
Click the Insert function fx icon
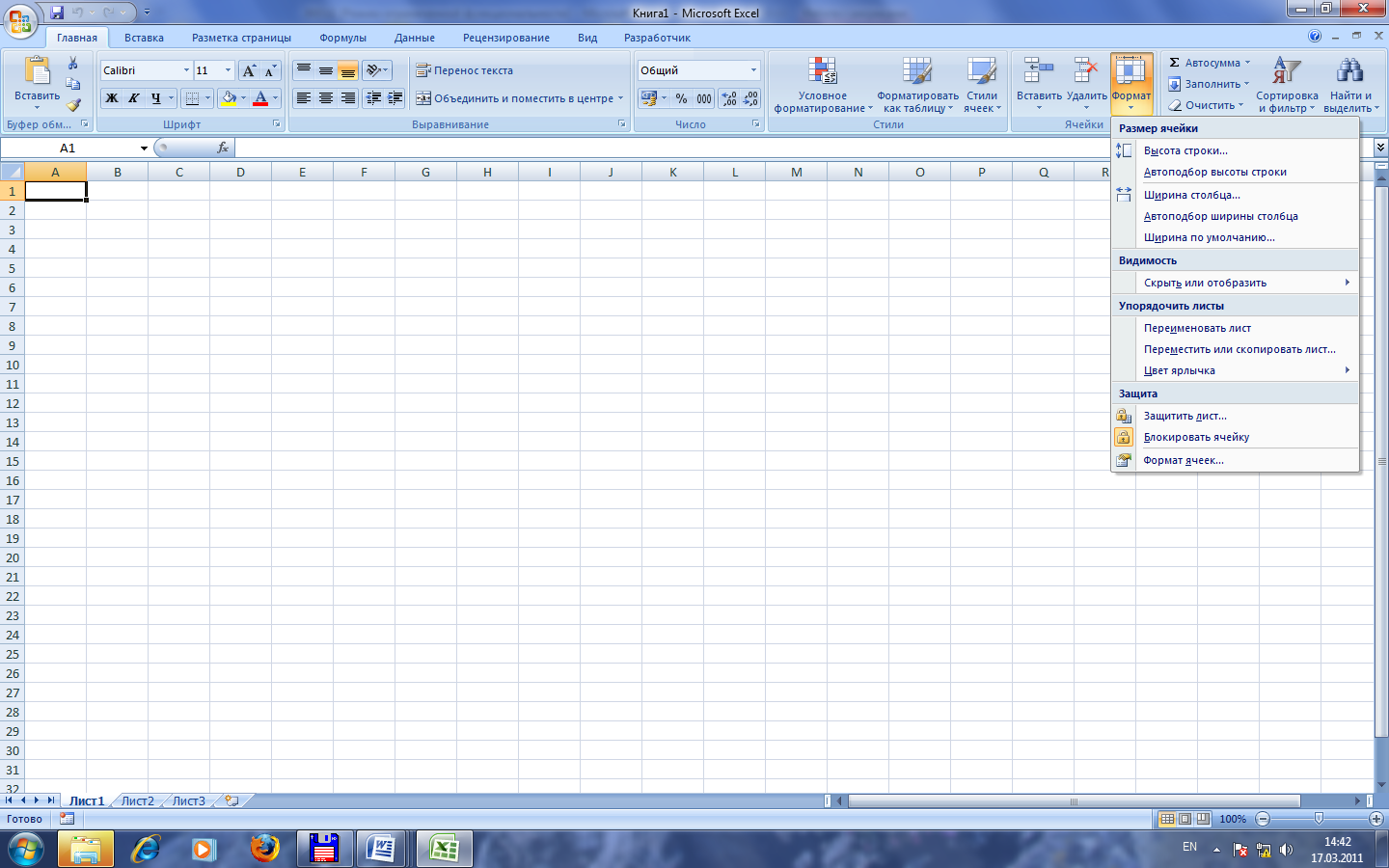tap(223, 148)
